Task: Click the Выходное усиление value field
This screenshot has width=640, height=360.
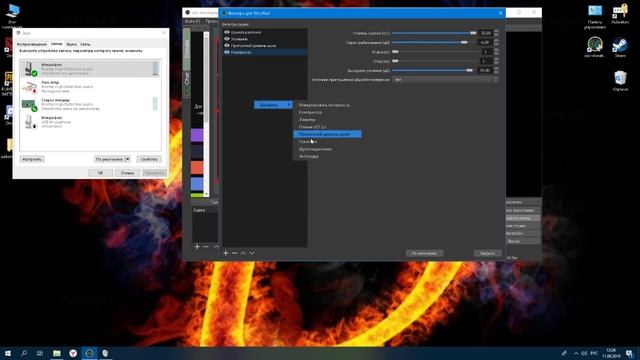Action: (486, 71)
